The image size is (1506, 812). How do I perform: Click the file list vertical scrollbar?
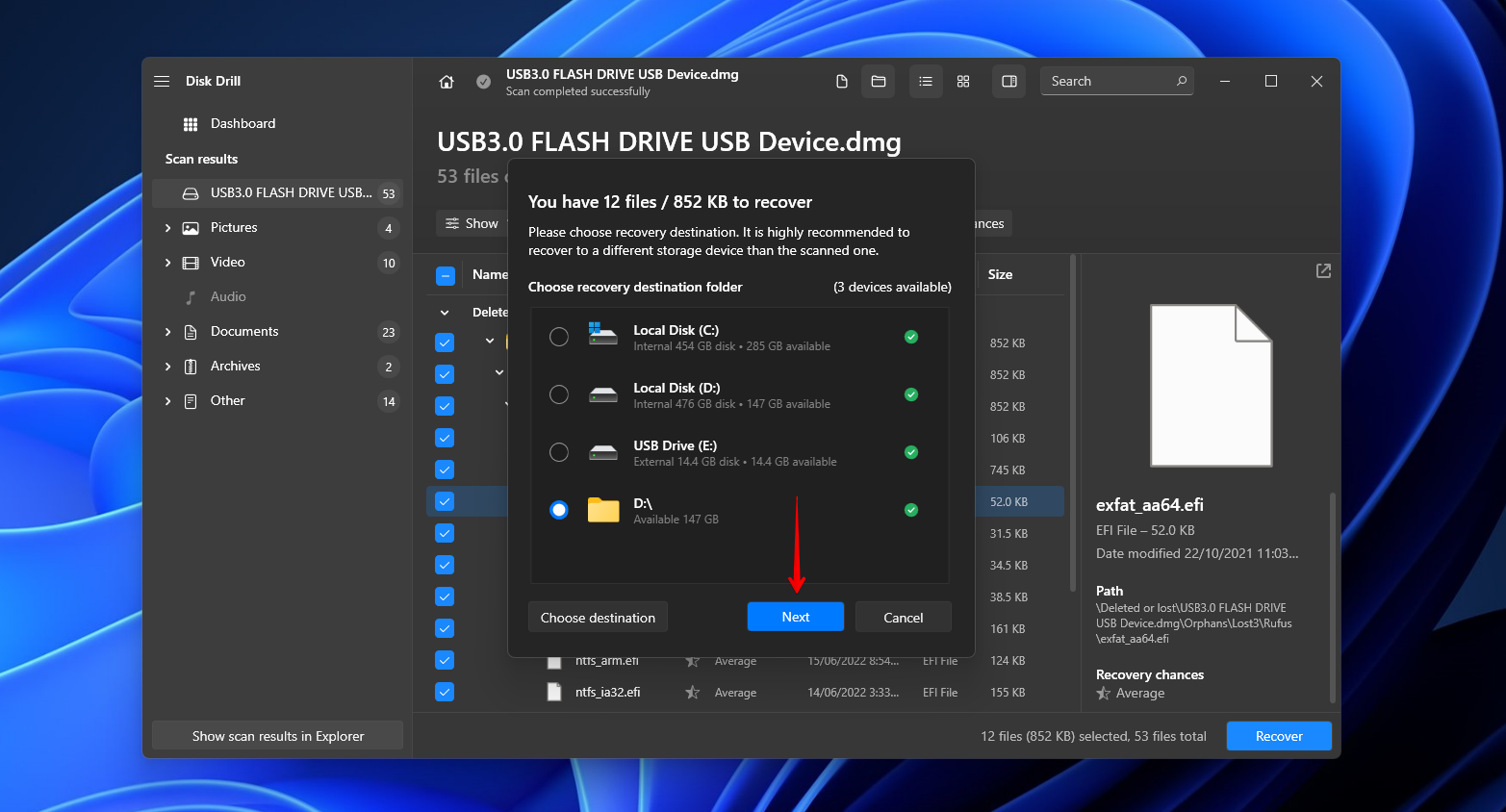(x=1073, y=423)
